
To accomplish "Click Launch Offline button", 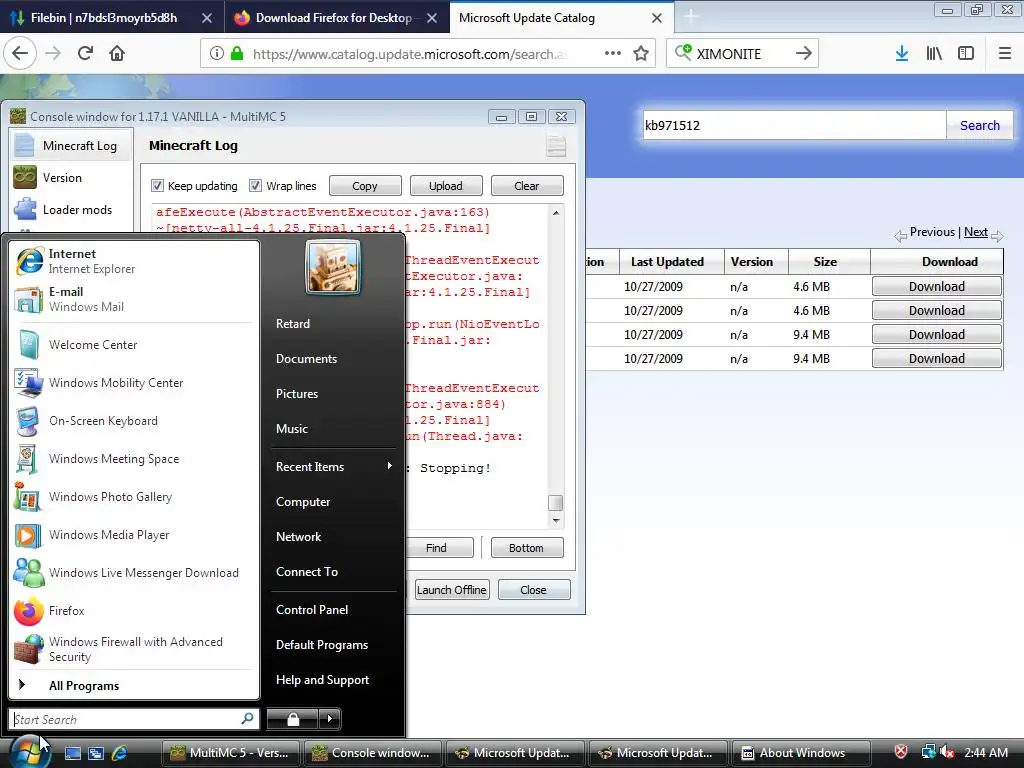I will [x=452, y=590].
